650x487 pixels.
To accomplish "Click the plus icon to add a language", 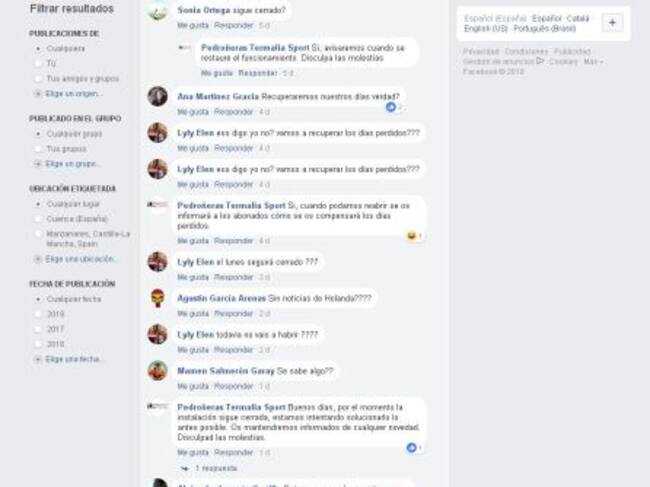I will 612,23.
